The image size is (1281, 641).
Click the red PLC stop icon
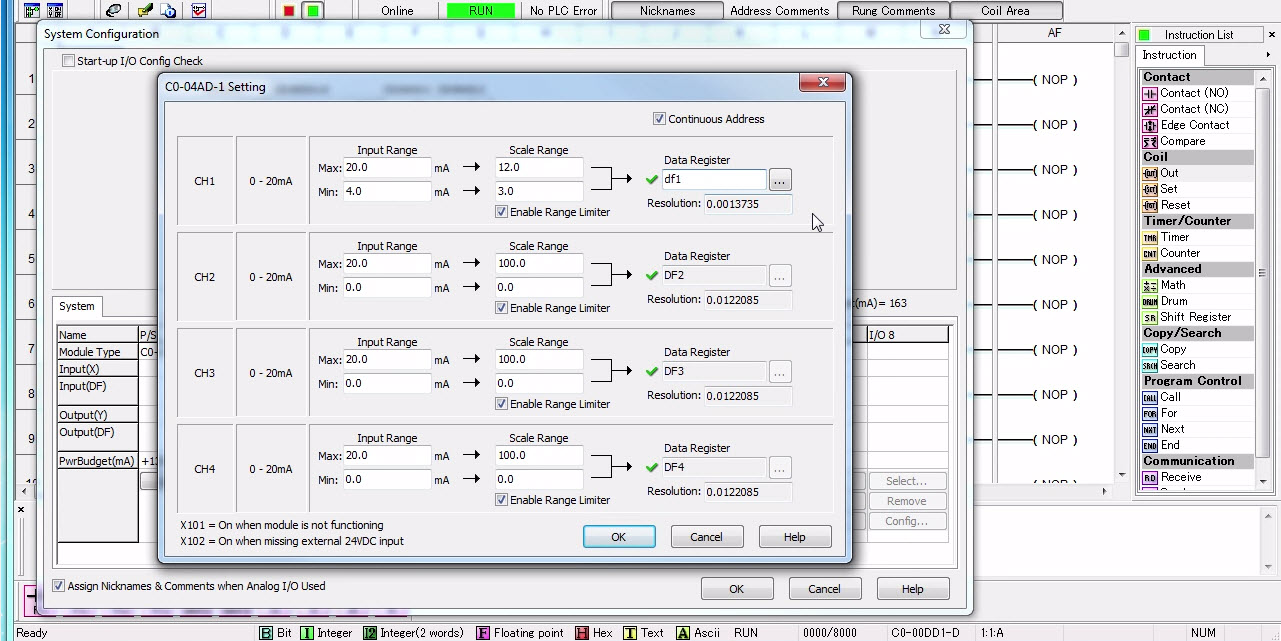(289, 11)
